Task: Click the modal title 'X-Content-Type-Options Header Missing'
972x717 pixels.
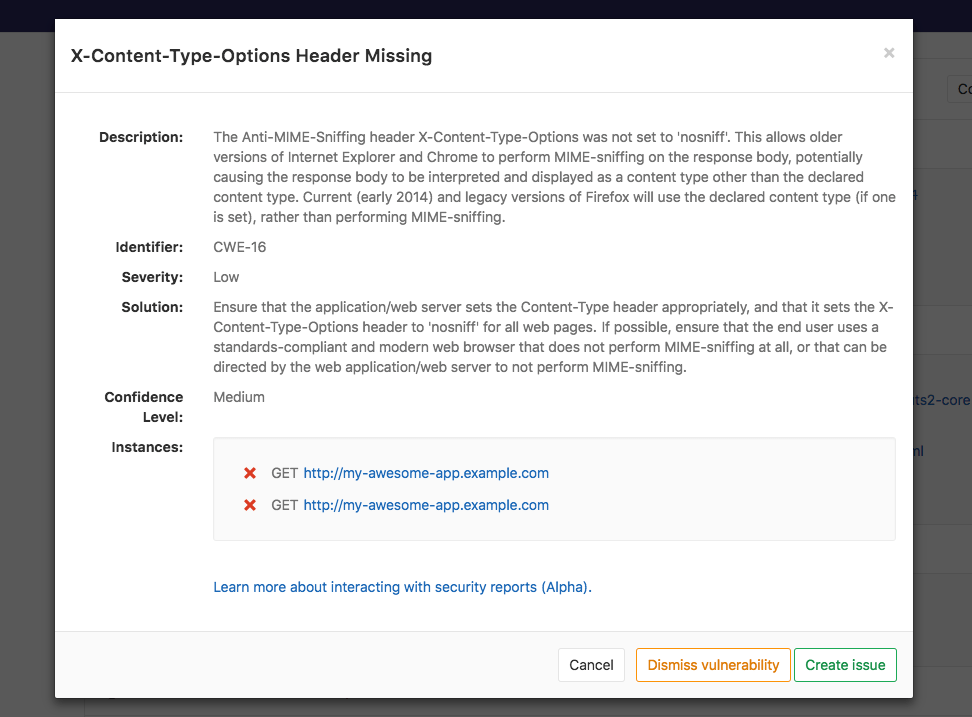Action: coord(251,56)
